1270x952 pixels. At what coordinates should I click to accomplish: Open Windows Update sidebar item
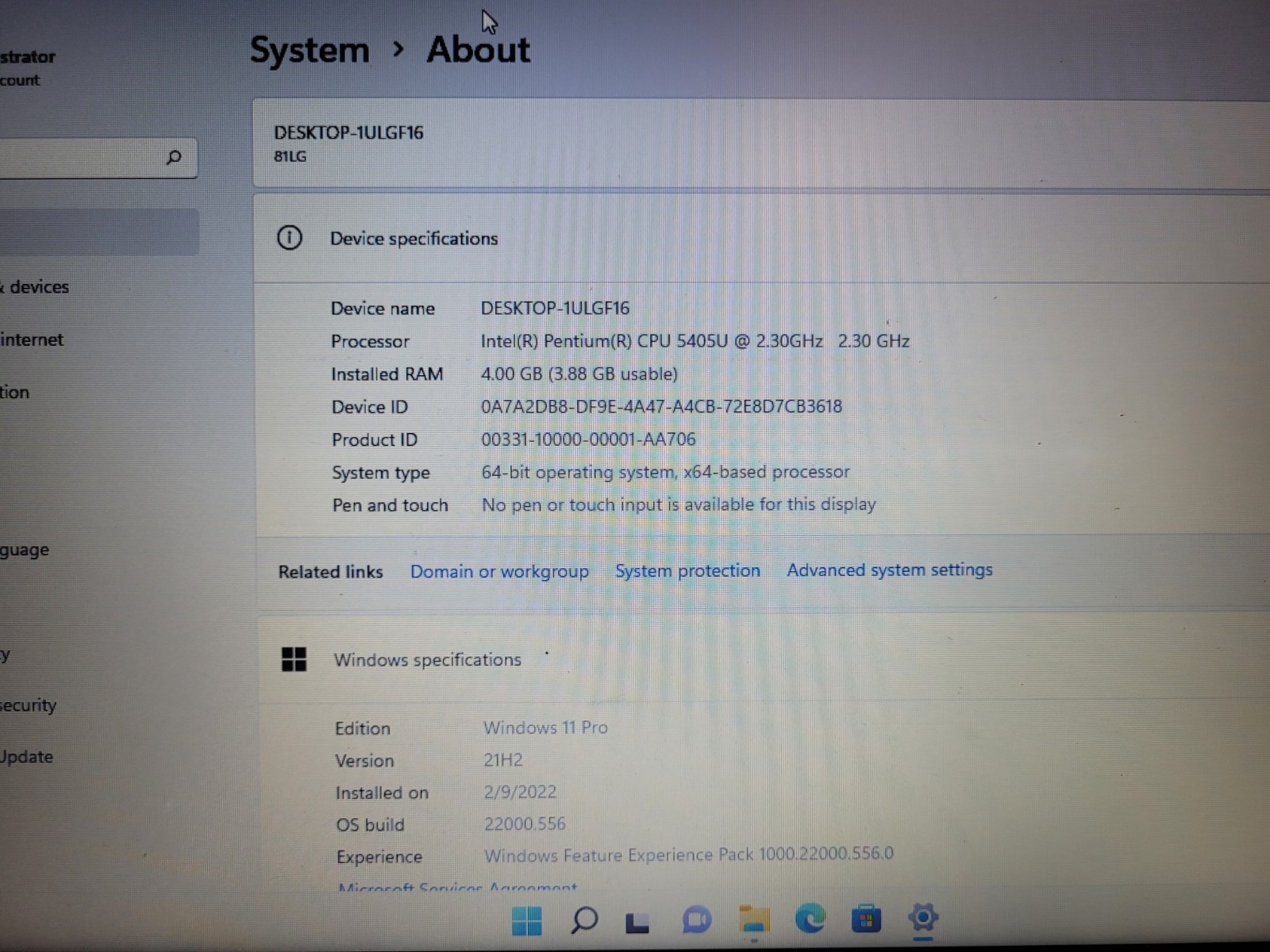coord(27,757)
